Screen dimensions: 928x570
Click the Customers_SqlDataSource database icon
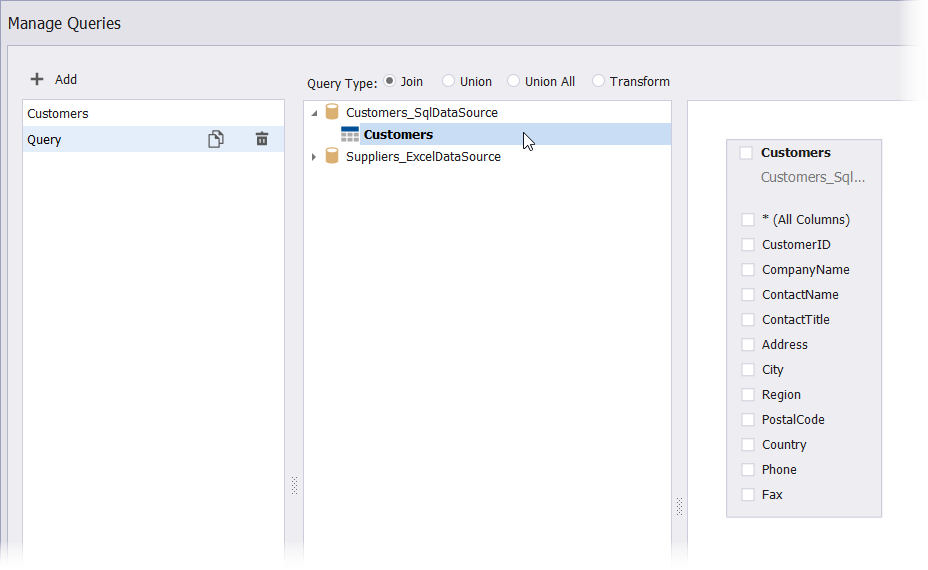[x=332, y=113]
